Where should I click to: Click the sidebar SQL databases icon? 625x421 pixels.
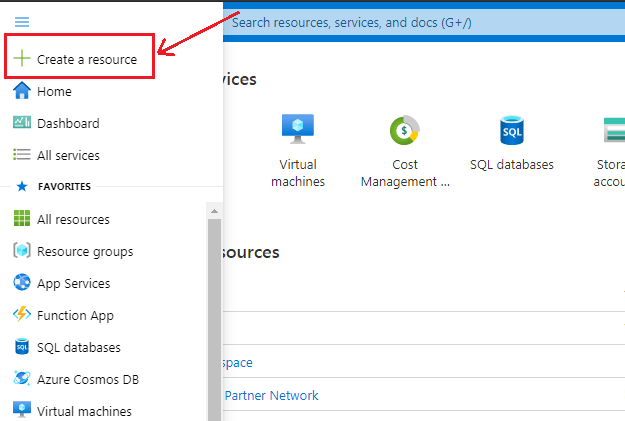(x=22, y=346)
